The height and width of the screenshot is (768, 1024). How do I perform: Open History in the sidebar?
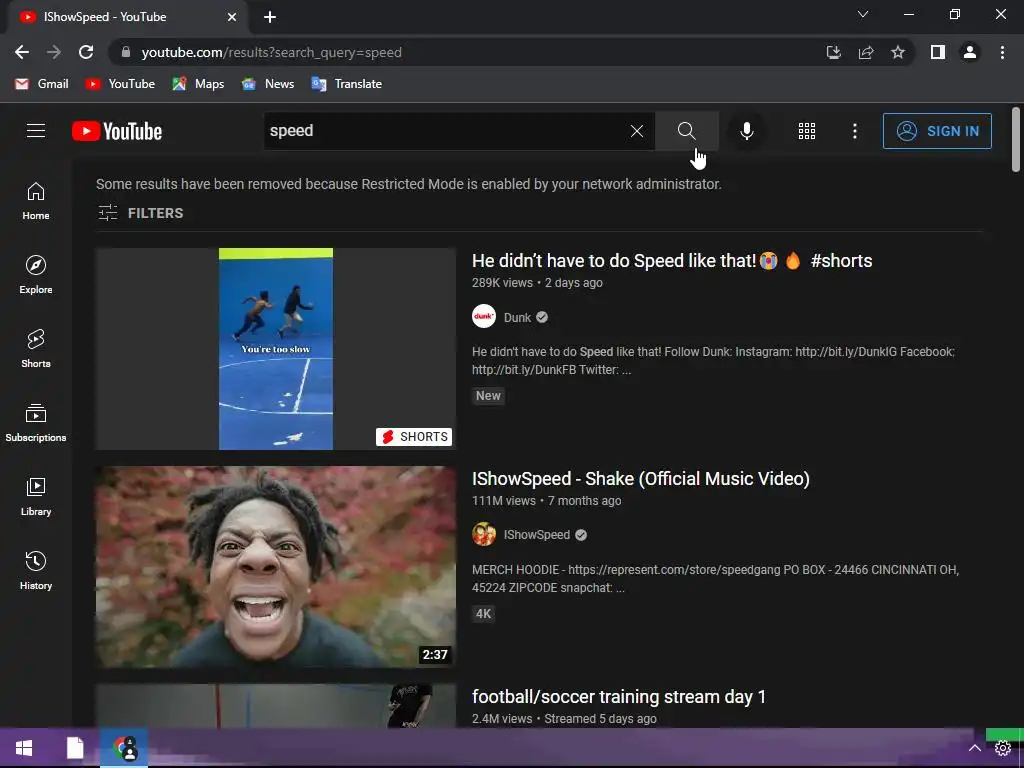tap(36, 571)
